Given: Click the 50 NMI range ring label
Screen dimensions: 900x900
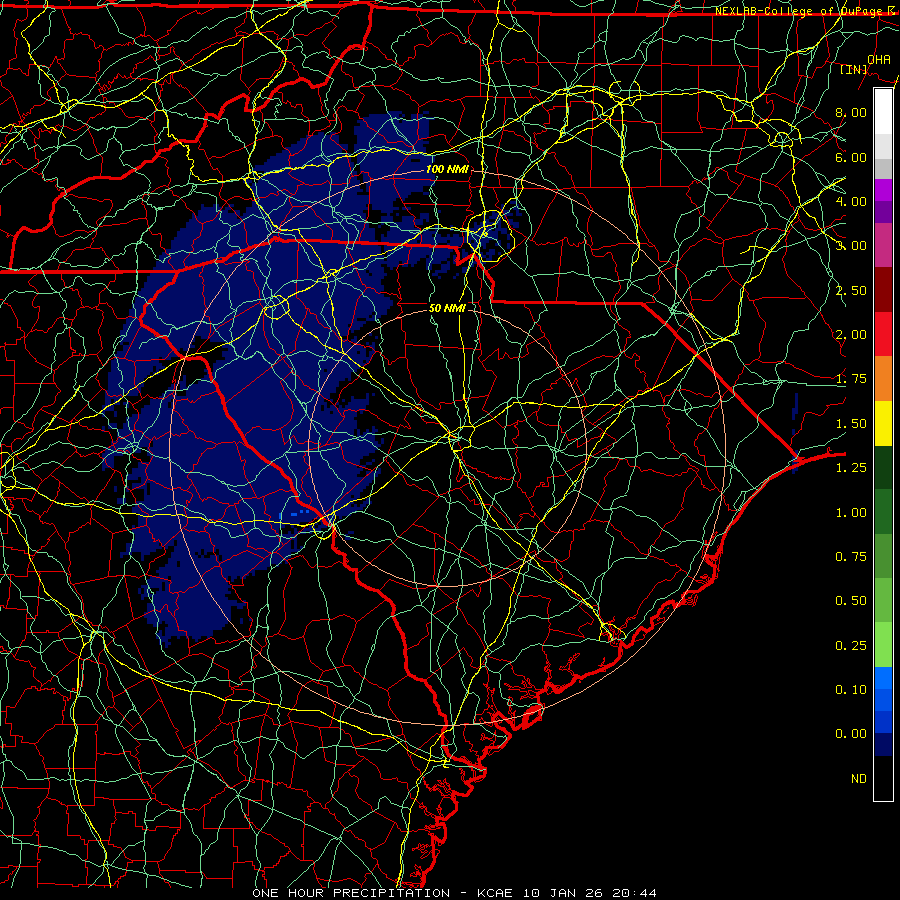Looking at the screenshot, I should coord(447,308).
